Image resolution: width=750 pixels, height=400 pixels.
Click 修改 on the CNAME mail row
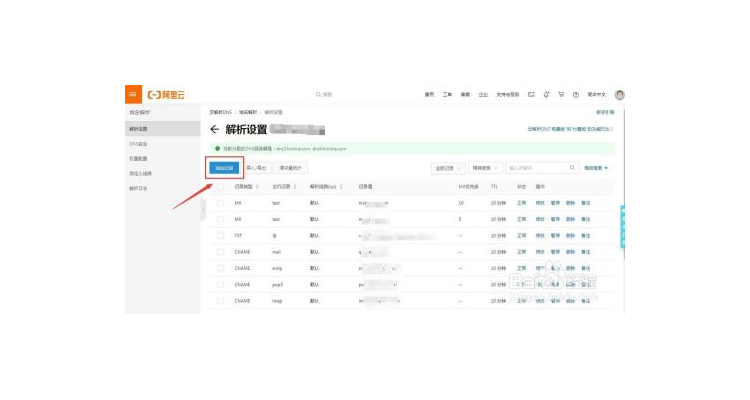click(540, 252)
